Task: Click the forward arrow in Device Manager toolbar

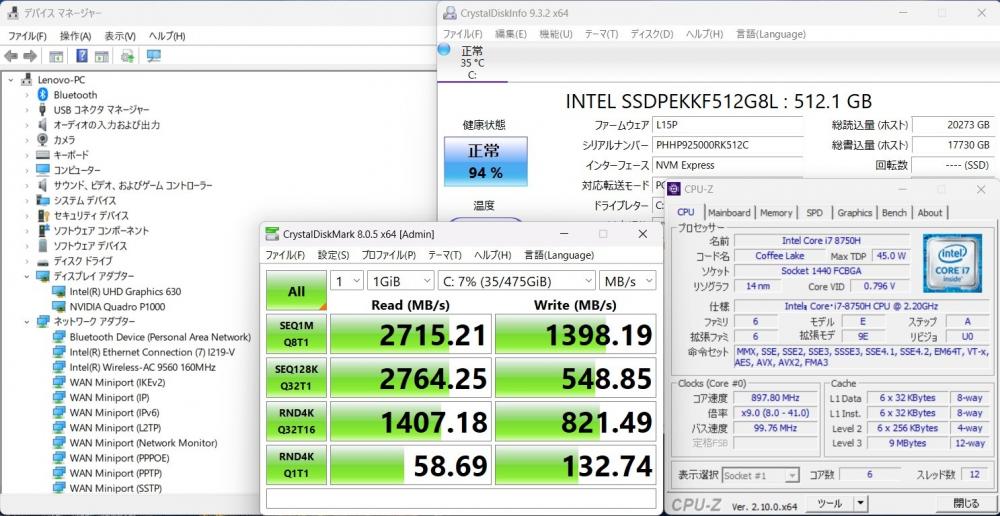Action: pyautogui.click(x=30, y=56)
